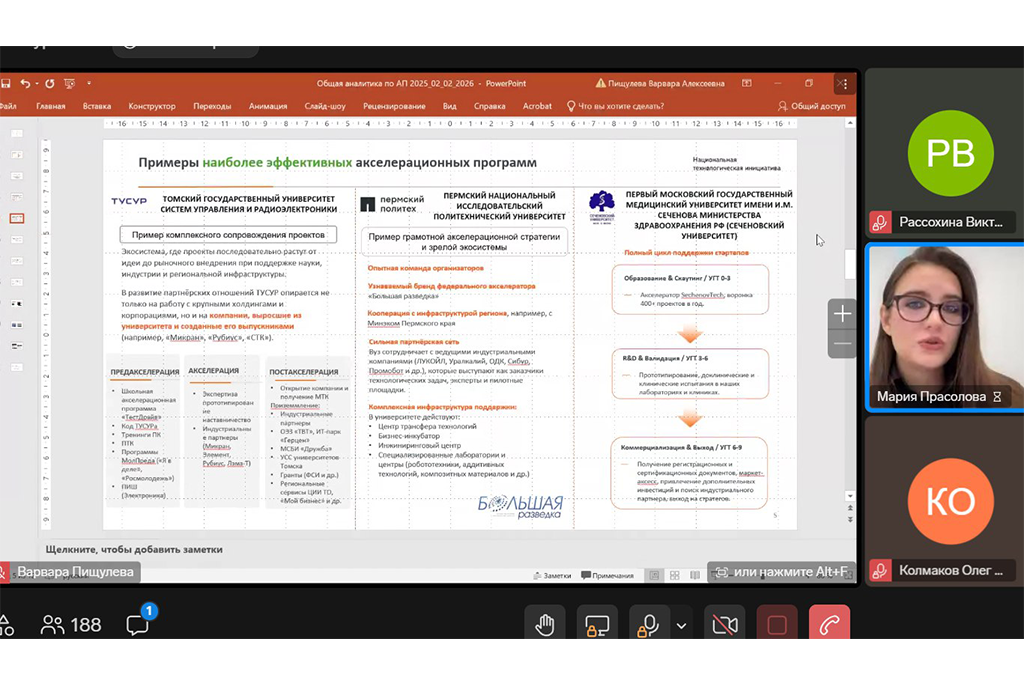The height and width of the screenshot is (686, 1024).
Task: Open the participants list showing 188
Action: coord(71,625)
